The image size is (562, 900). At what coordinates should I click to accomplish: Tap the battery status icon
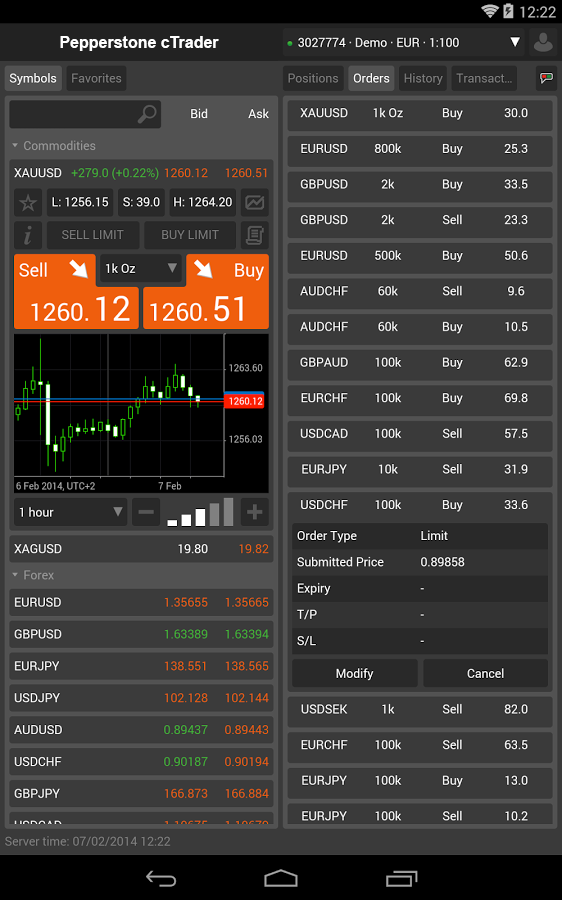point(508,11)
